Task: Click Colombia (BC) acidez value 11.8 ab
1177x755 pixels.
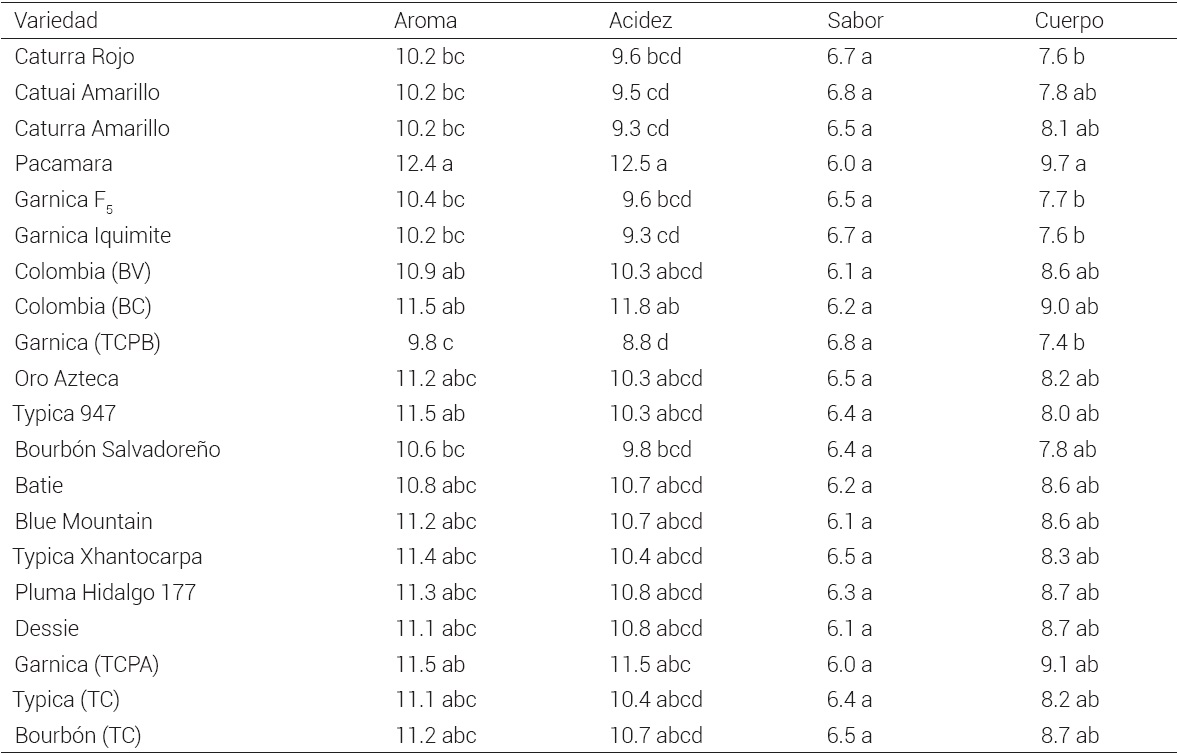Action: (646, 307)
